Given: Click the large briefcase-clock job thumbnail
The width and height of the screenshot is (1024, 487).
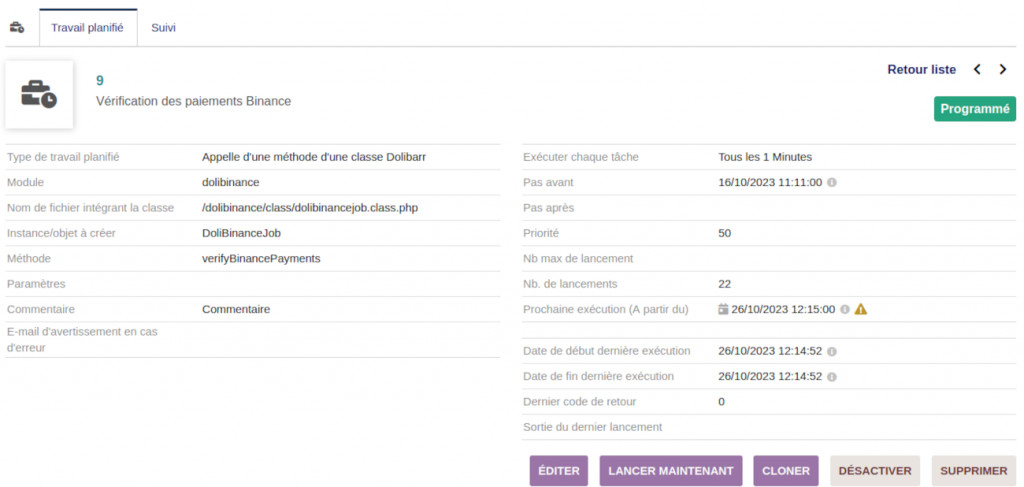Looking at the screenshot, I should [39, 95].
